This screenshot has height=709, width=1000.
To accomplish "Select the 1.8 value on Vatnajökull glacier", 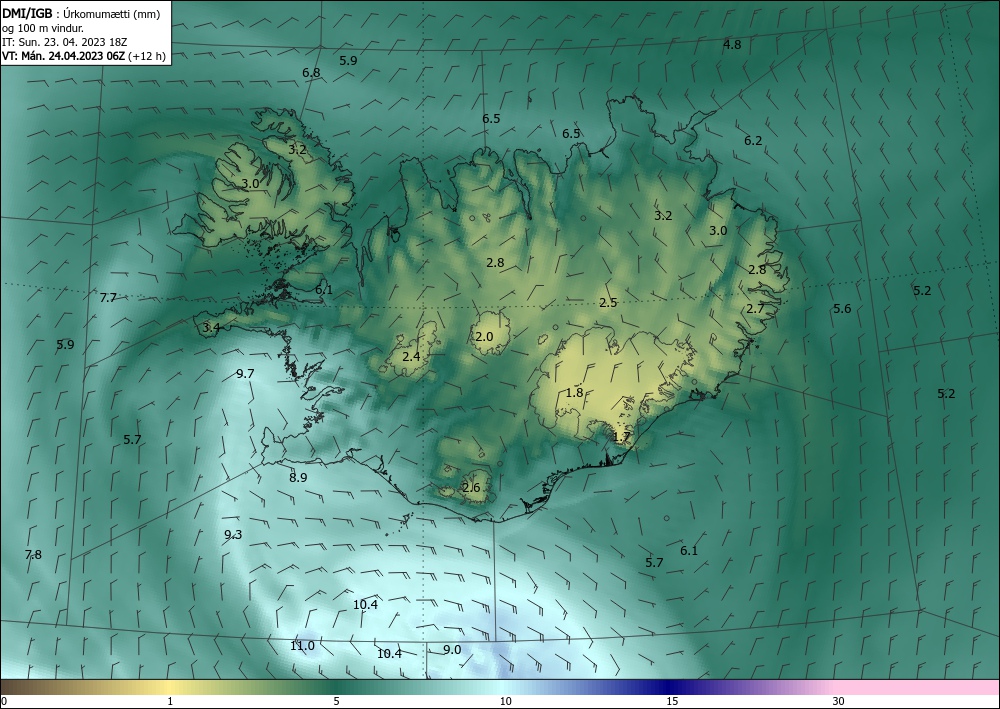I will point(575,392).
